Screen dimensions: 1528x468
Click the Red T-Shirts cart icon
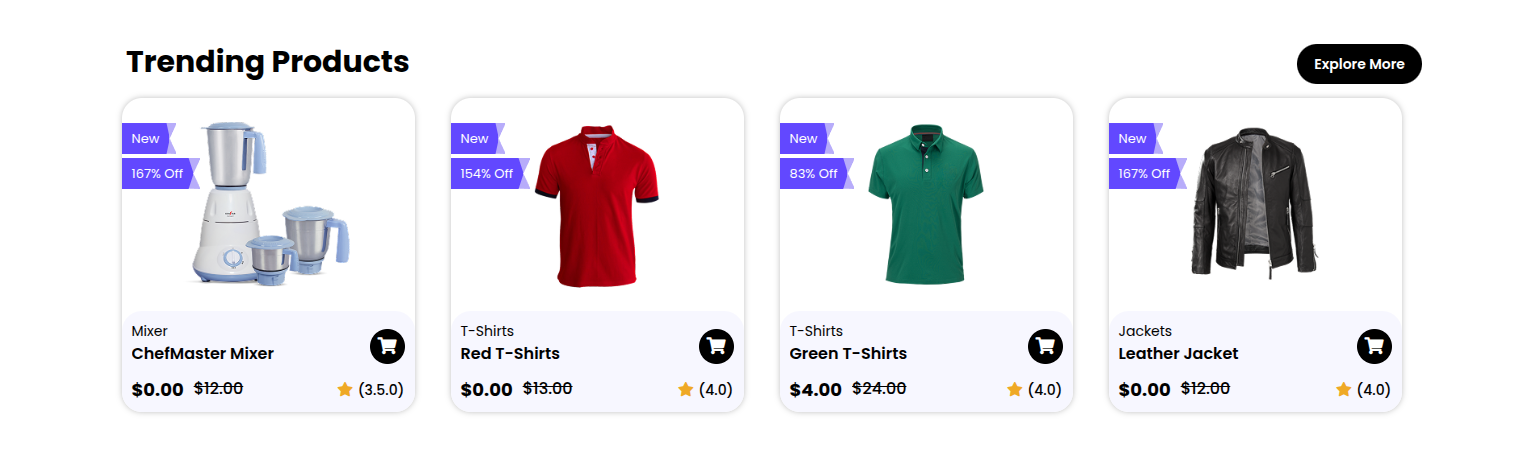716,346
